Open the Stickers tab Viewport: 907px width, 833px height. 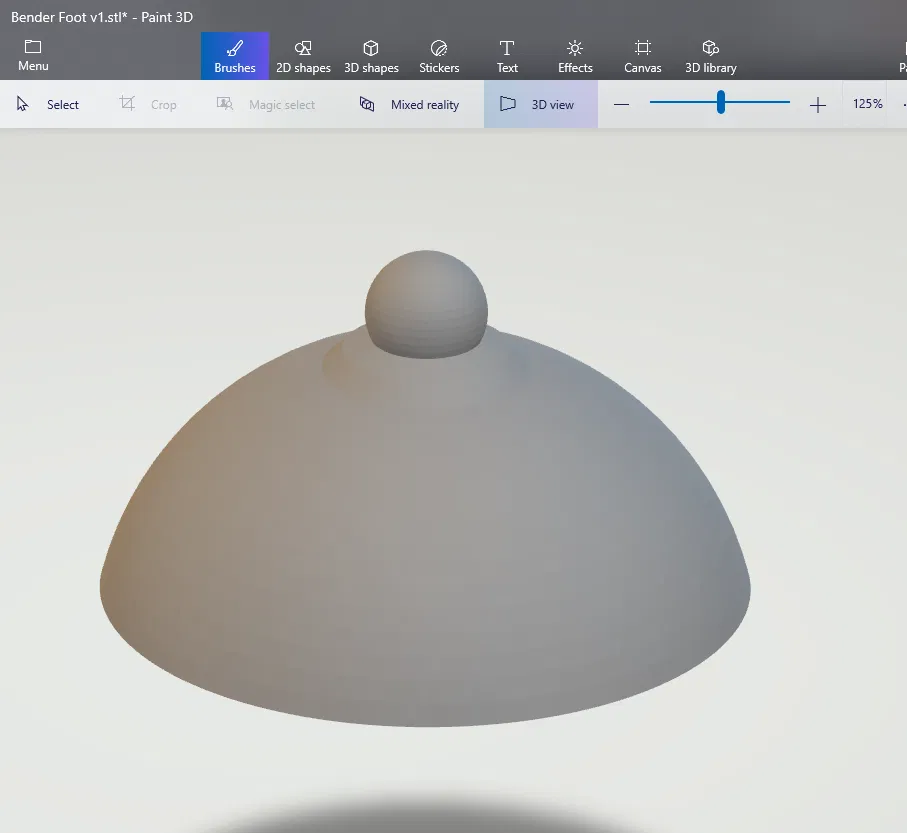[439, 56]
